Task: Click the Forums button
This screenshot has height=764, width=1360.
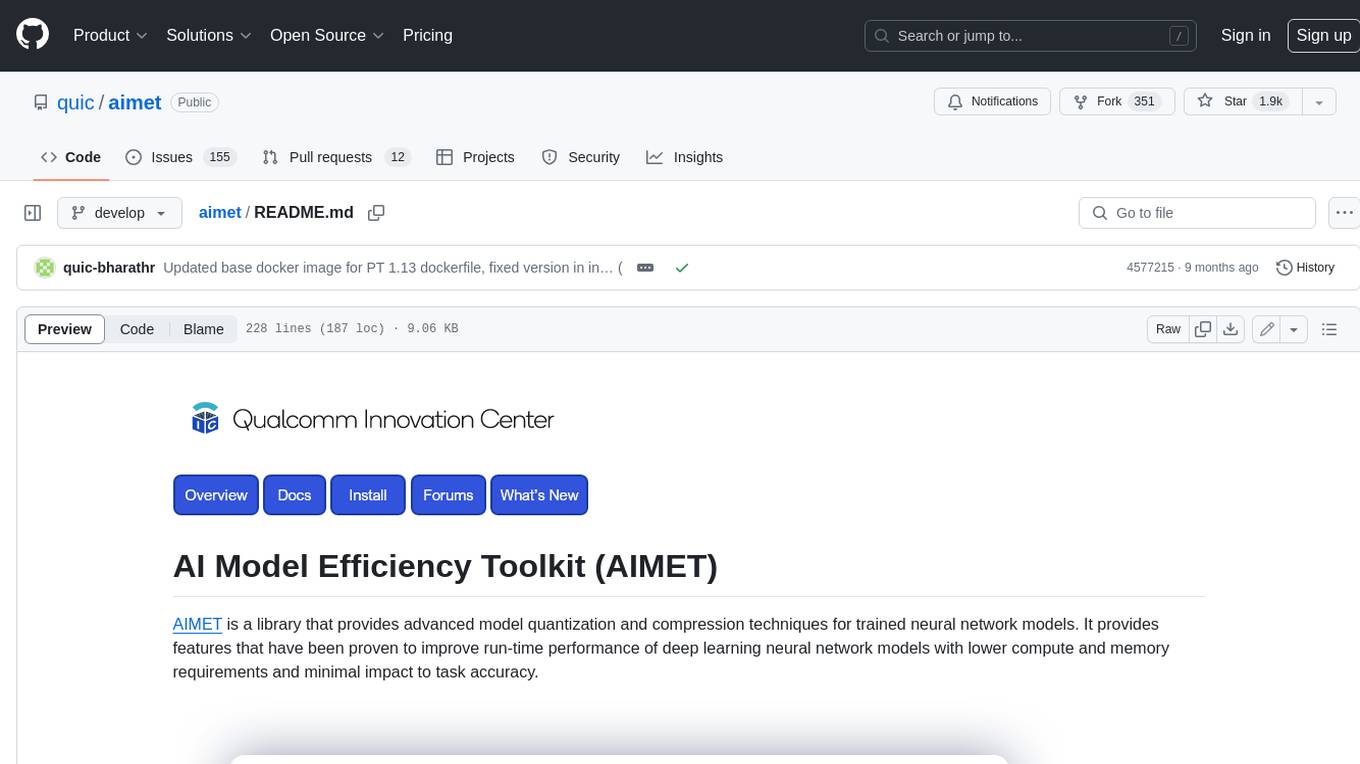Action: 448,495
